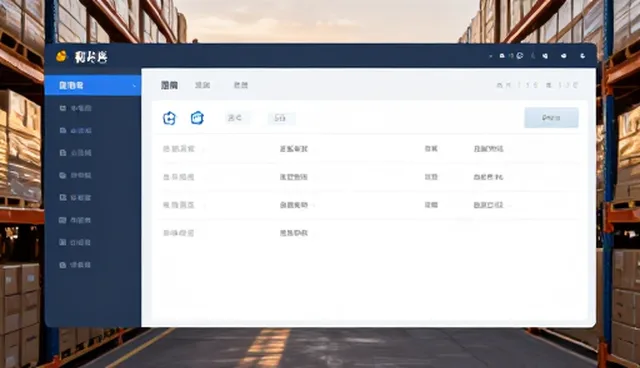This screenshot has height=368, width=640.
Task: Click the small chevron before the header icons
Action: (491, 56)
